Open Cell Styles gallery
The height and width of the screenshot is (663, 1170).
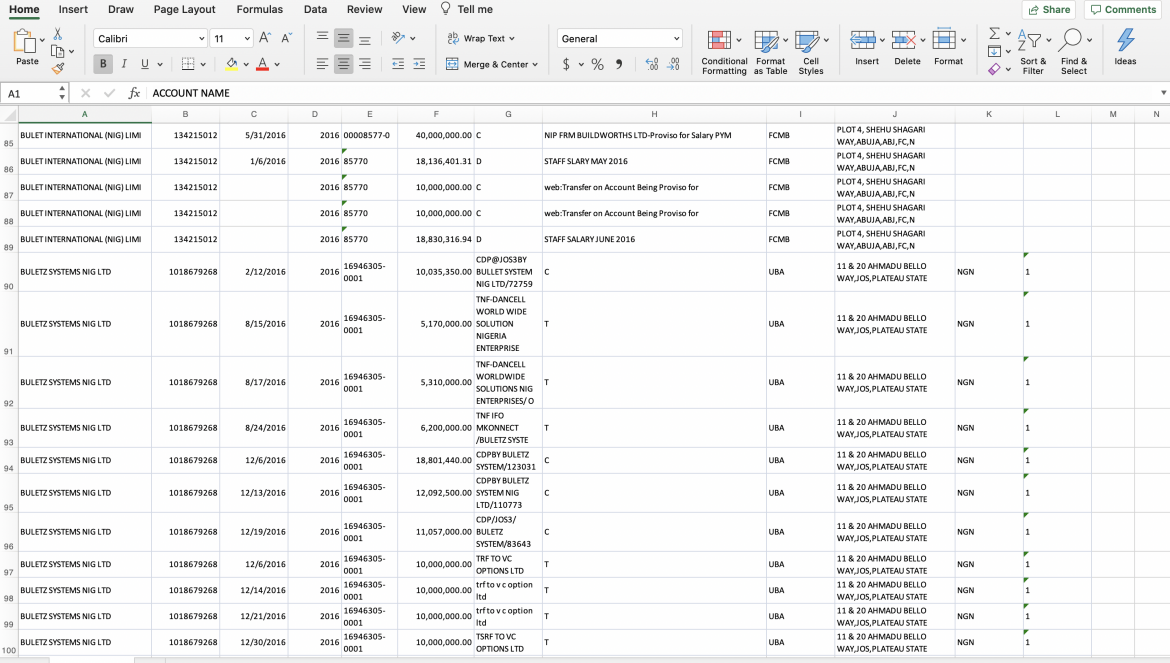pyautogui.click(x=811, y=52)
